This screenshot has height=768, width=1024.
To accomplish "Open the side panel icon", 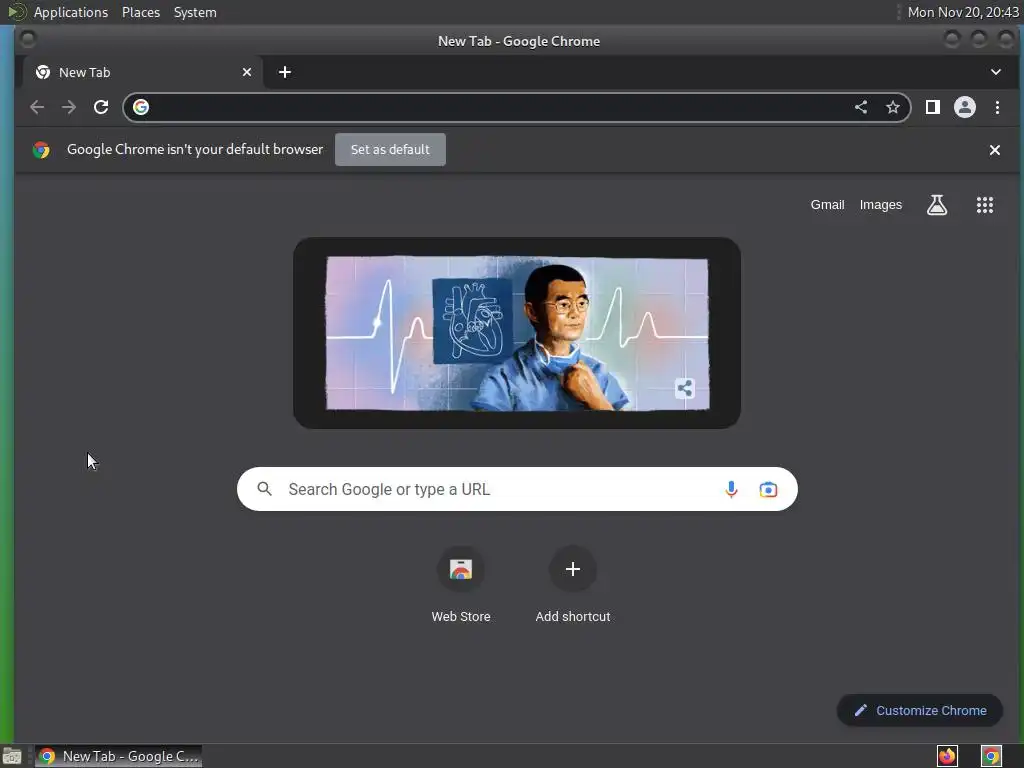I will [x=933, y=107].
